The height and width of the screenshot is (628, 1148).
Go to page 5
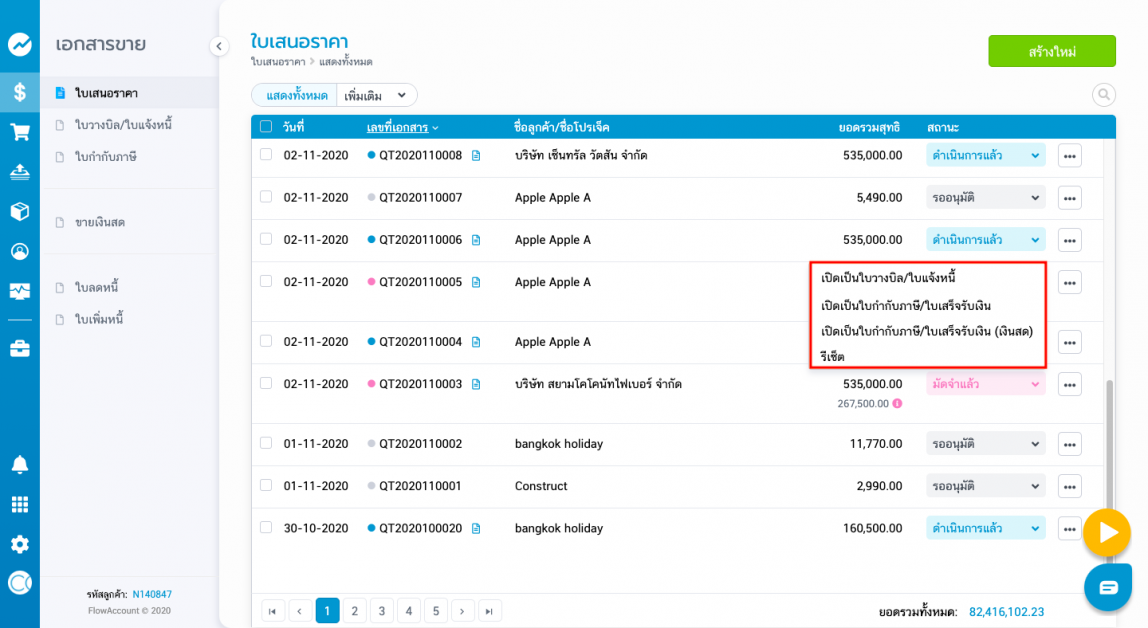[x=436, y=610]
